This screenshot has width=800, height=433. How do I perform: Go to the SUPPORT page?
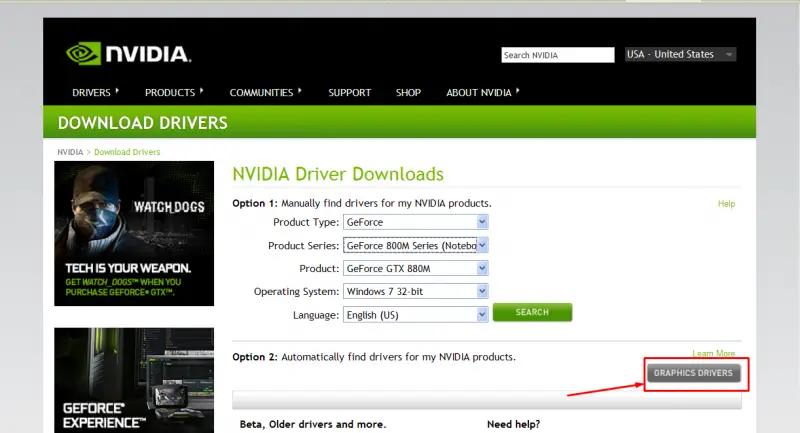349,93
